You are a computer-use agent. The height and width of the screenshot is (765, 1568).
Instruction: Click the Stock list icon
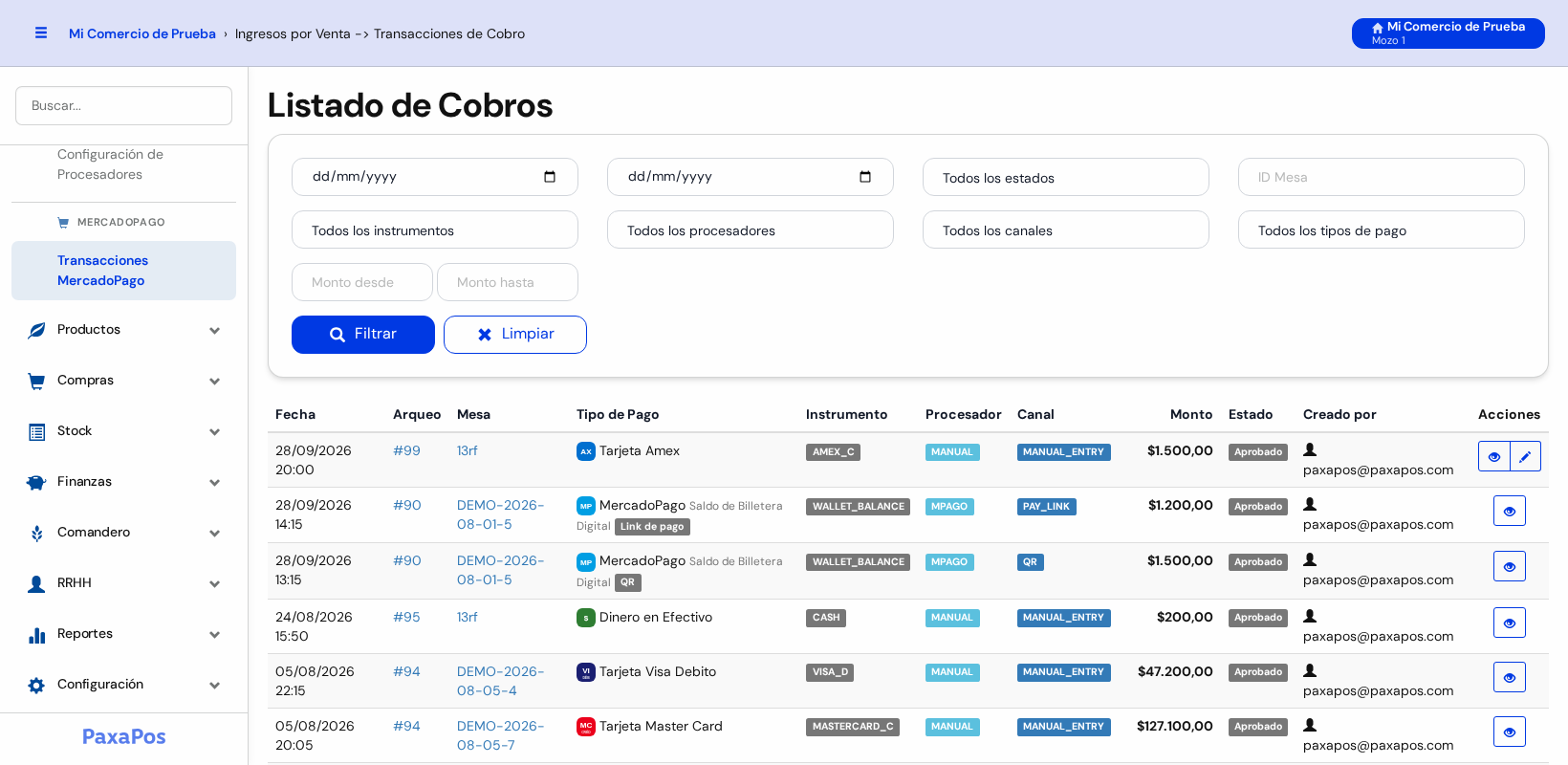pos(36,431)
